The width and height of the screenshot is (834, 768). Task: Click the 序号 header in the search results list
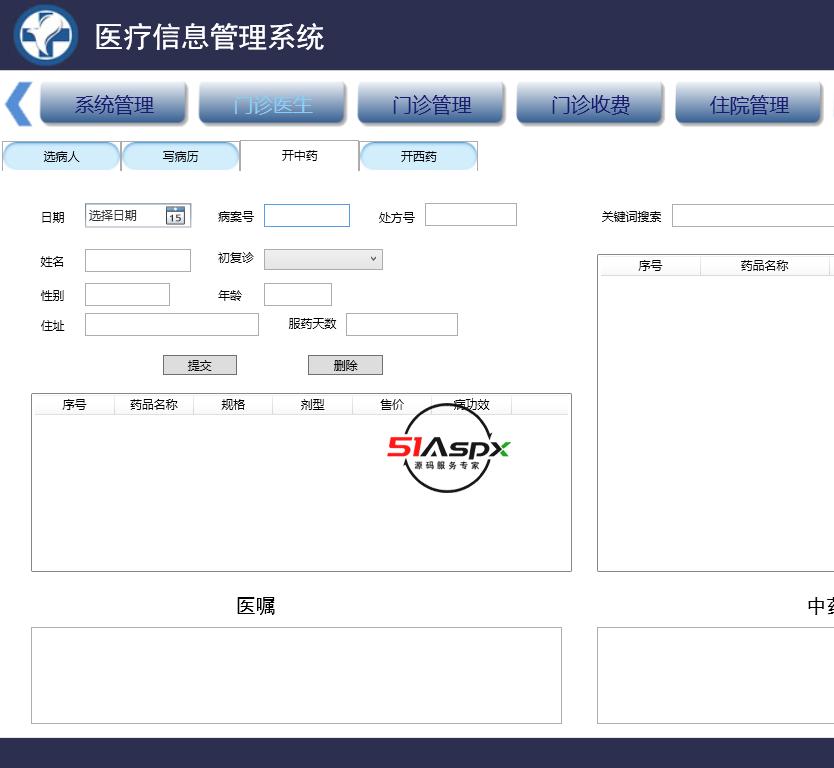650,265
